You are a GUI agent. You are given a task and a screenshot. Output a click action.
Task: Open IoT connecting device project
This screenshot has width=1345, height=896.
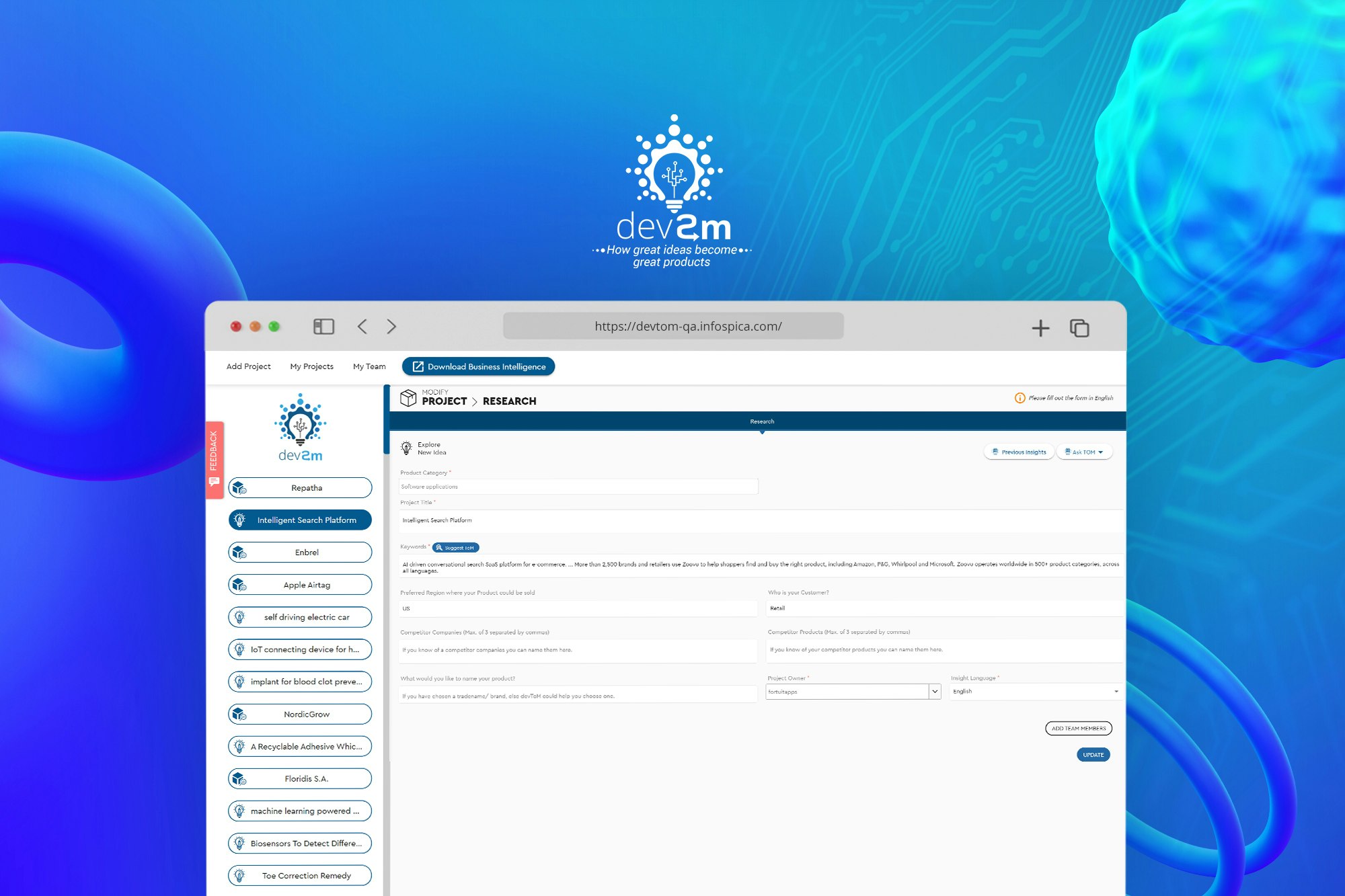pos(300,649)
